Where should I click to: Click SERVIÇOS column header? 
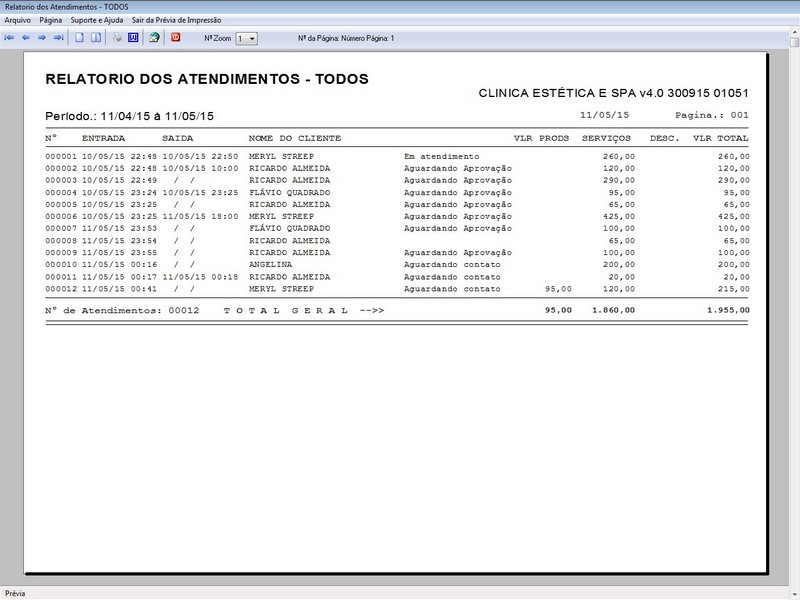pyautogui.click(x=607, y=138)
